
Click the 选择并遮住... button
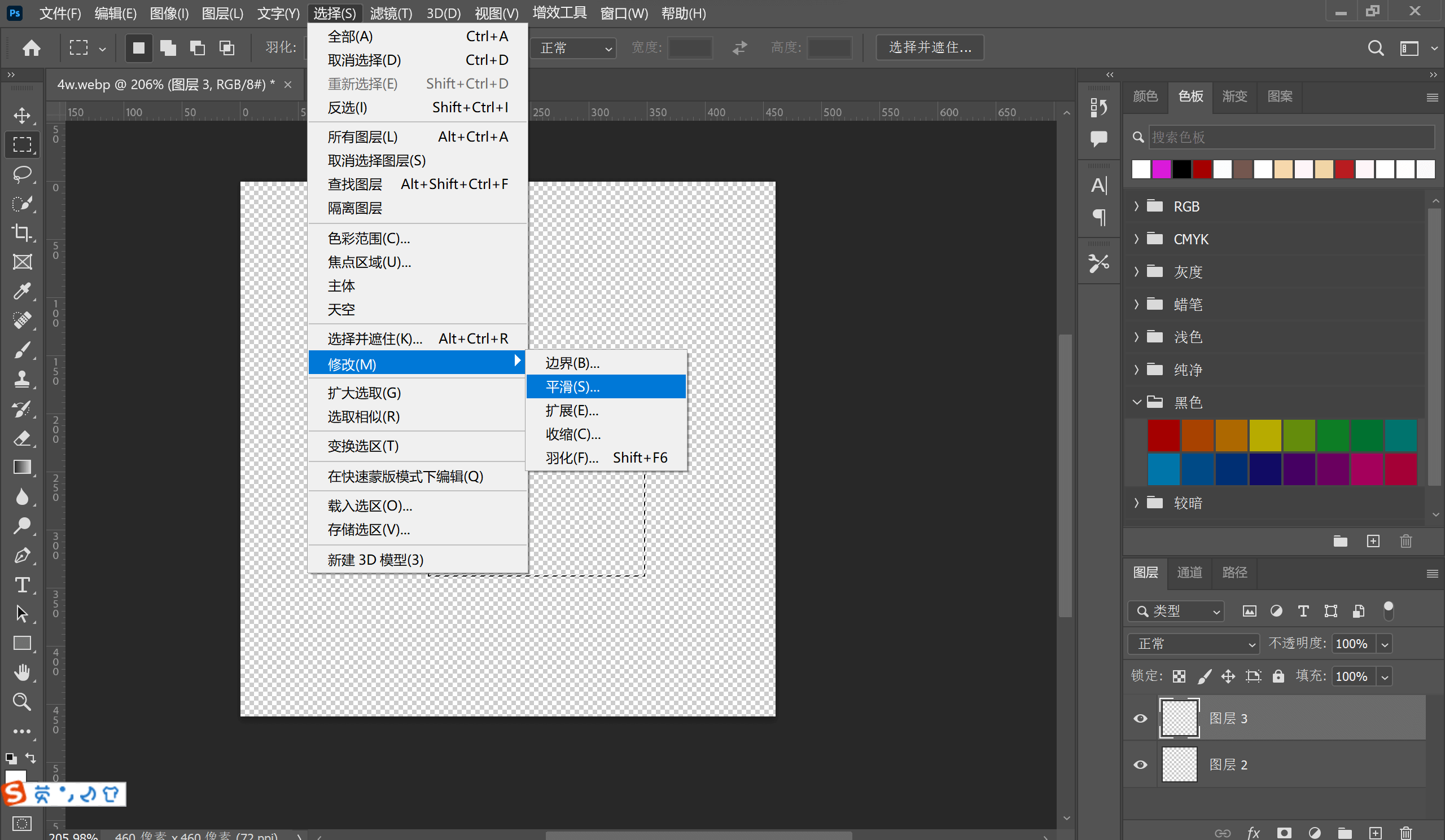[x=929, y=47]
